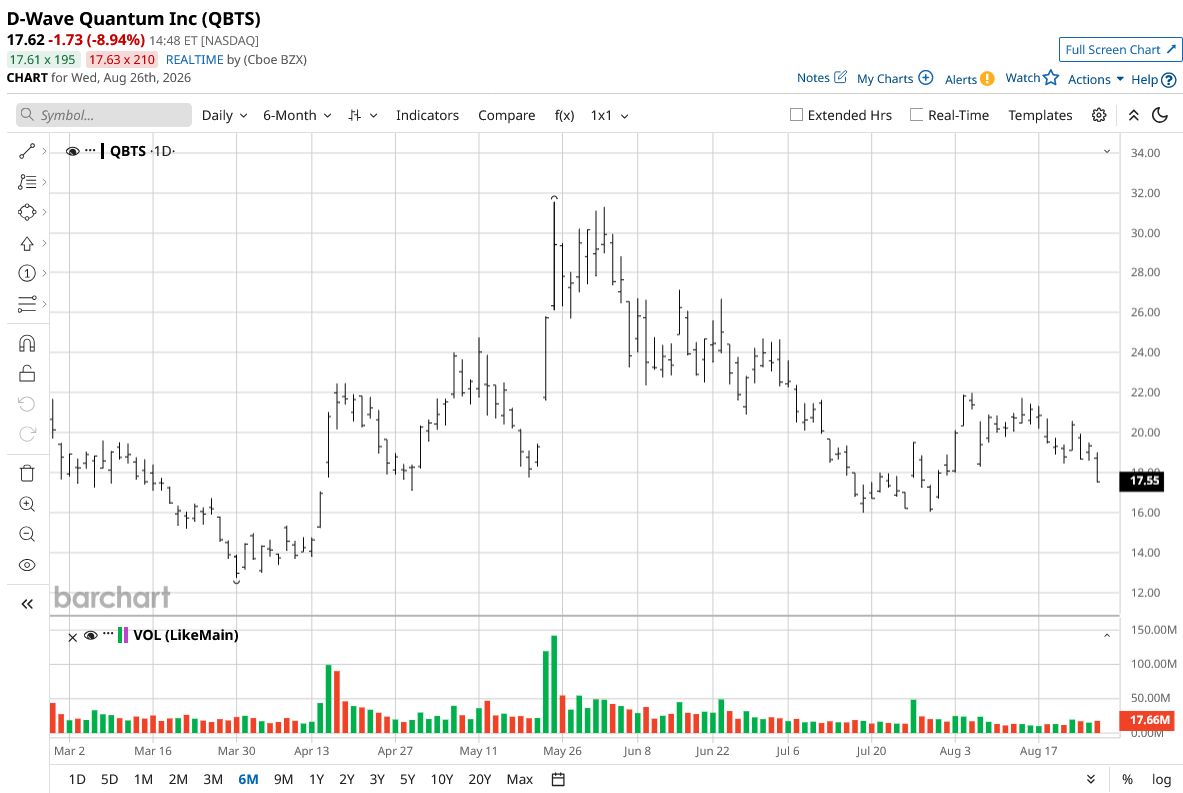
Task: Zoom out of the chart
Action: pos(27,534)
